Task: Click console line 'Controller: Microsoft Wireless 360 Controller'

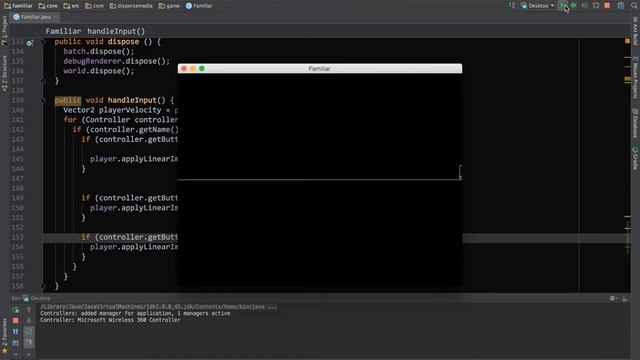Action: (110, 320)
